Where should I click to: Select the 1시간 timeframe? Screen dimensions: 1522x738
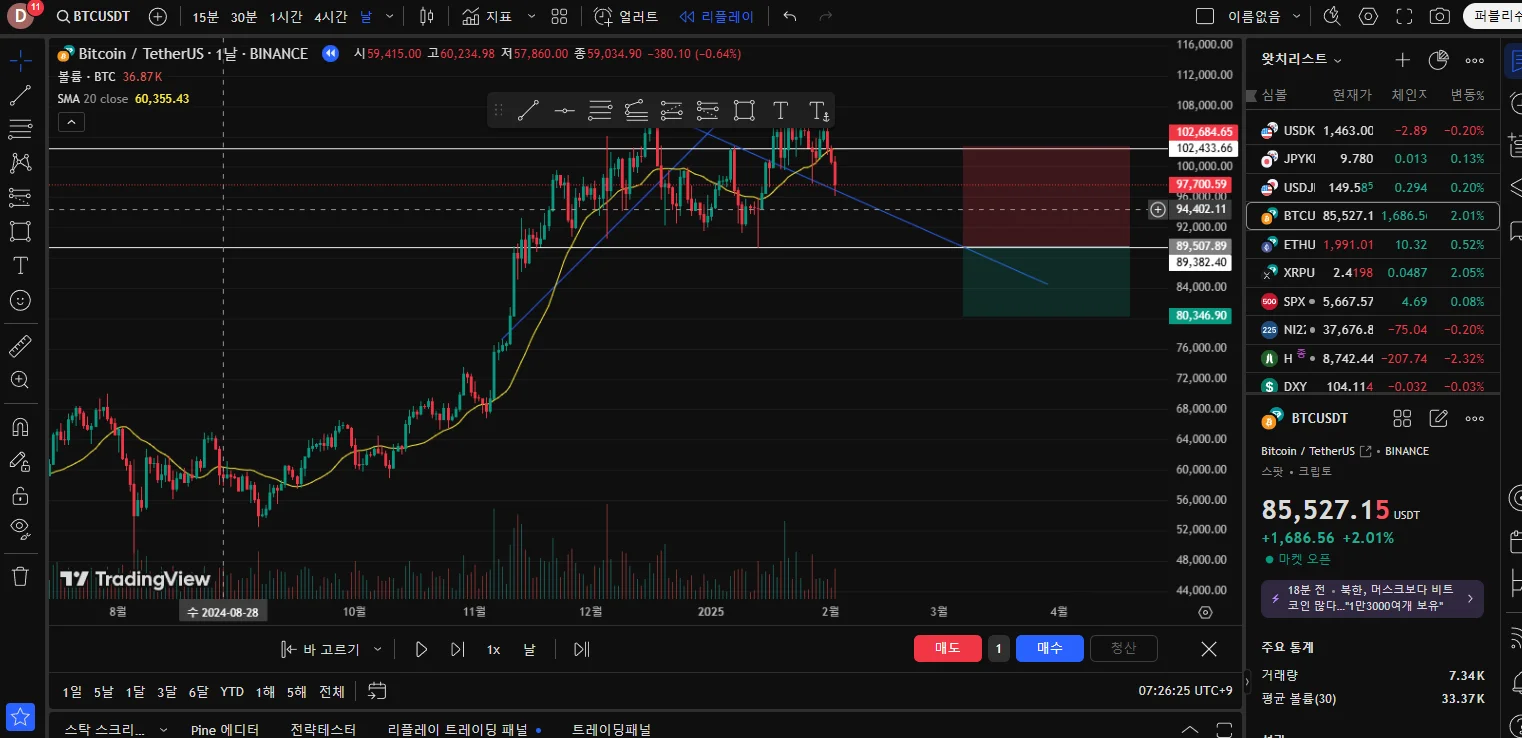(x=286, y=17)
